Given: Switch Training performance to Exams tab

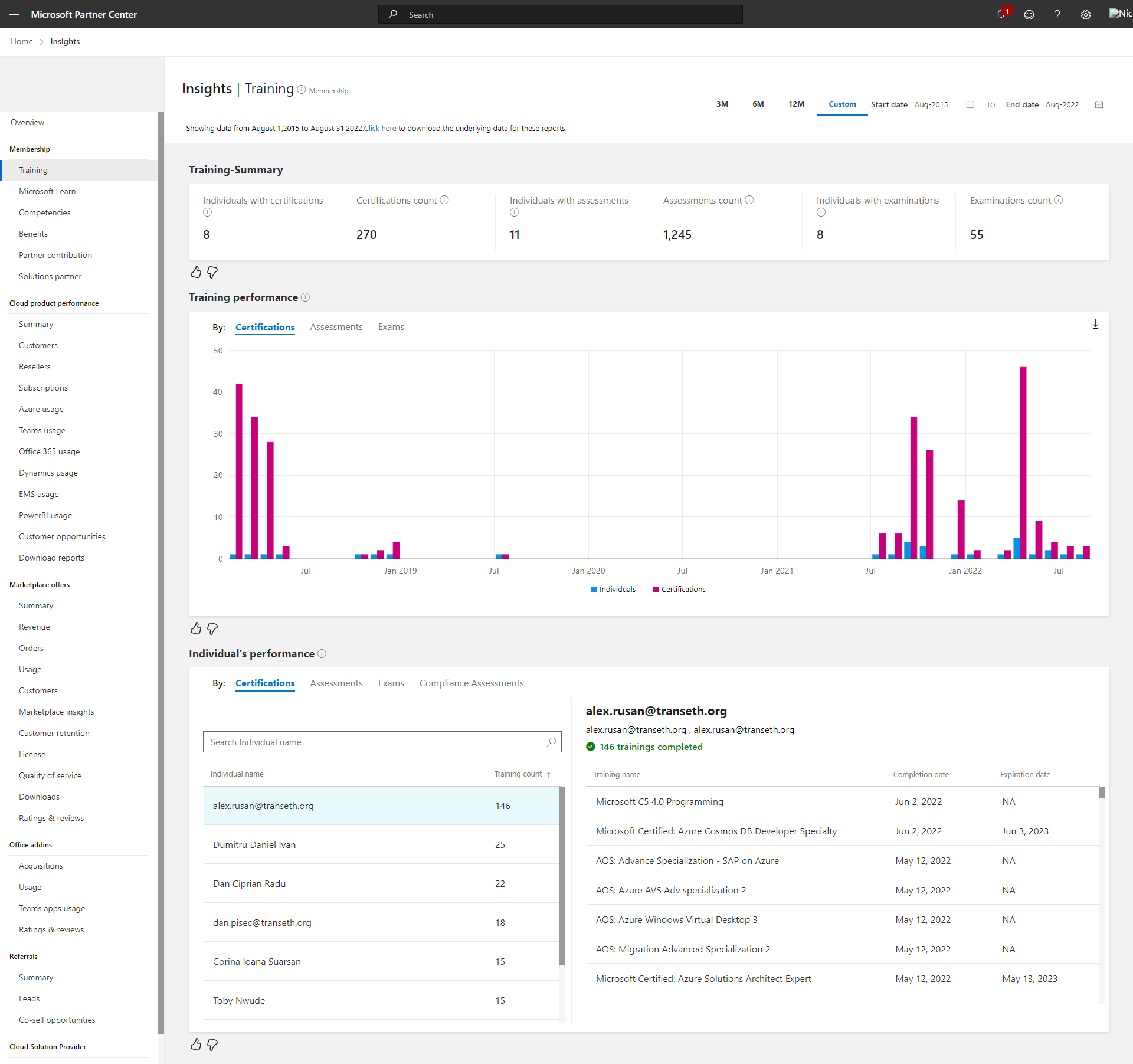Looking at the screenshot, I should coord(391,327).
